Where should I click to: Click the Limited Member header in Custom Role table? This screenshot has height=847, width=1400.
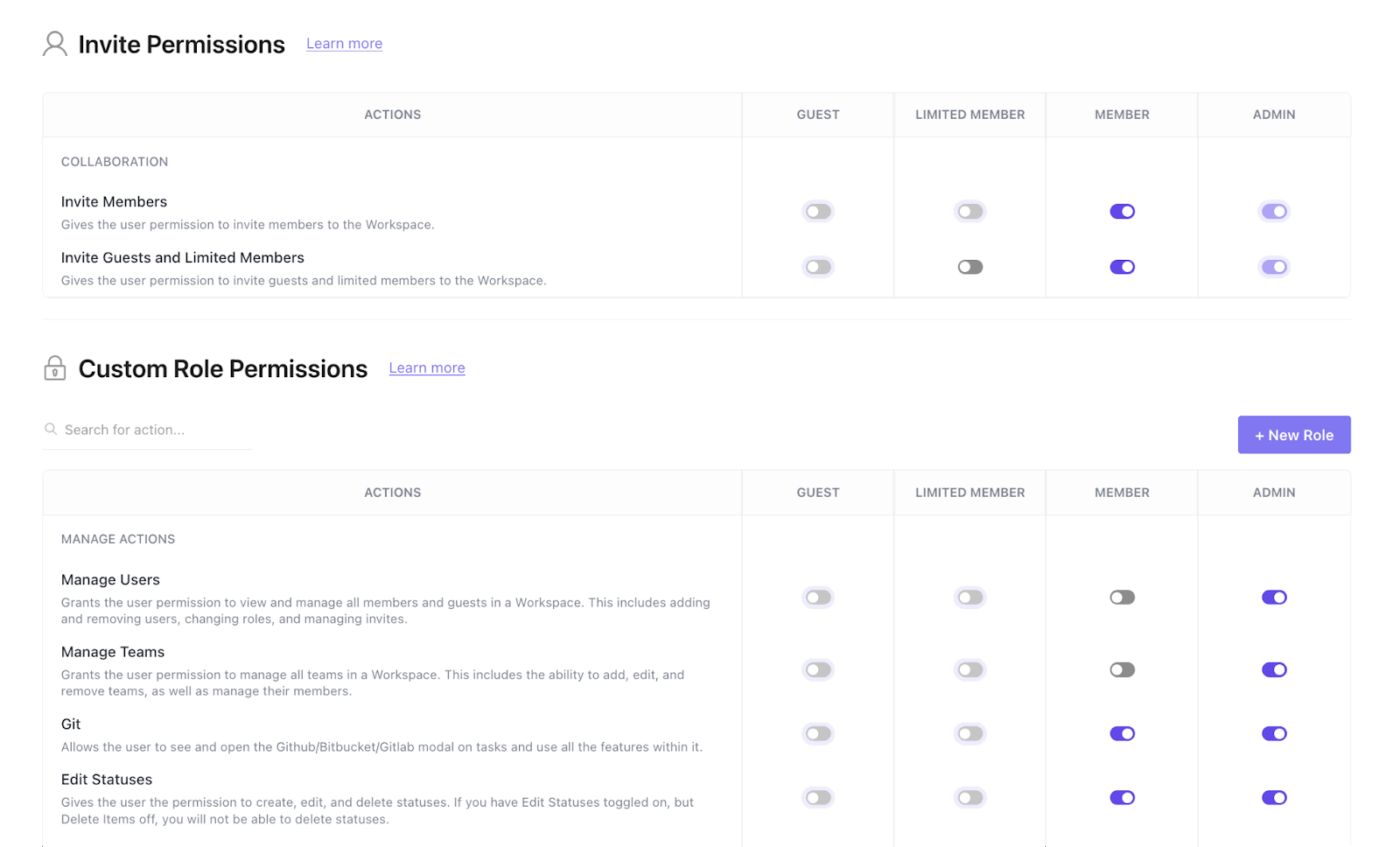click(970, 492)
